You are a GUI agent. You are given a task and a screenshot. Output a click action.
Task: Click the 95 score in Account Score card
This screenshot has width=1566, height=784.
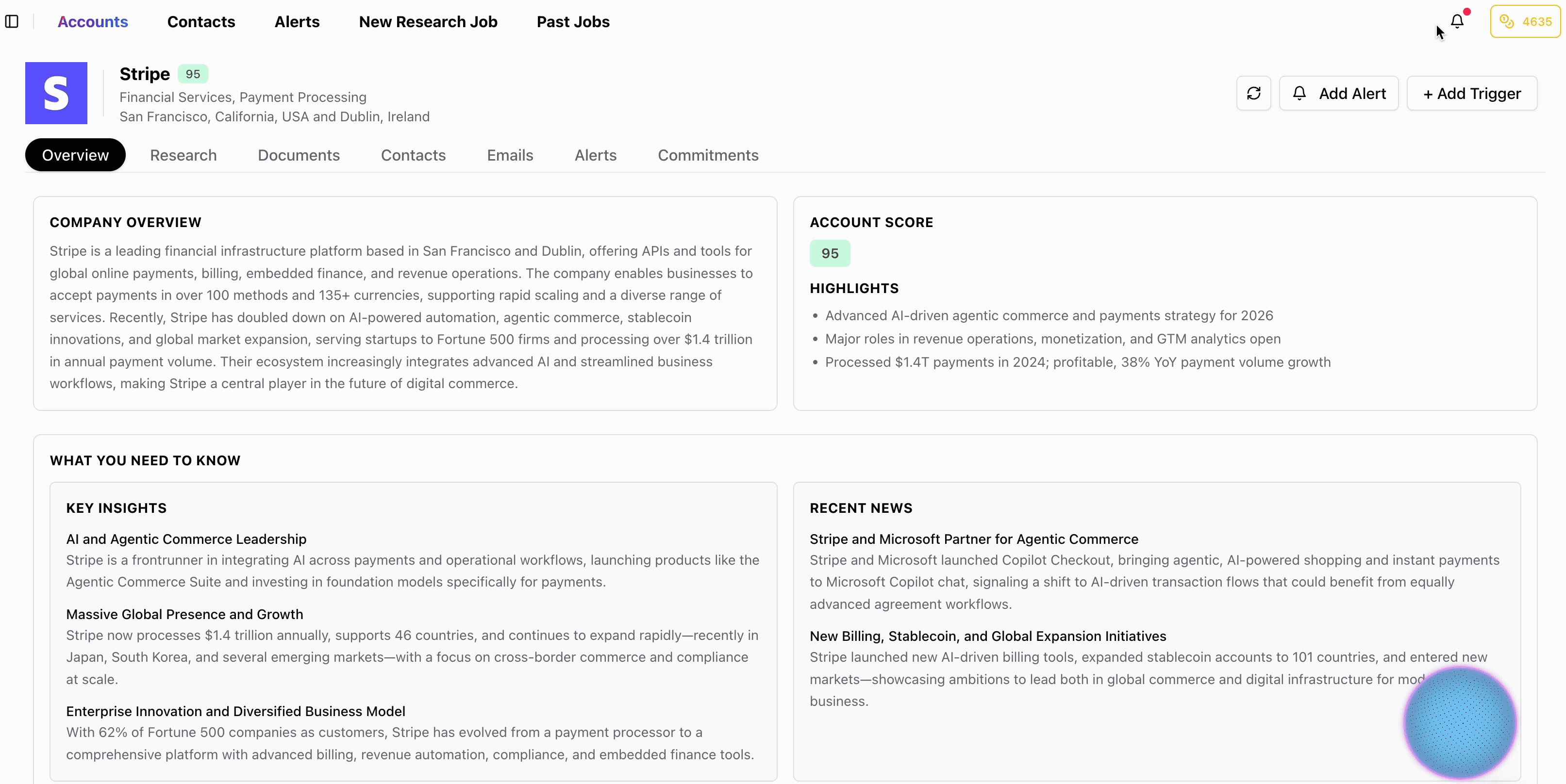coord(830,253)
